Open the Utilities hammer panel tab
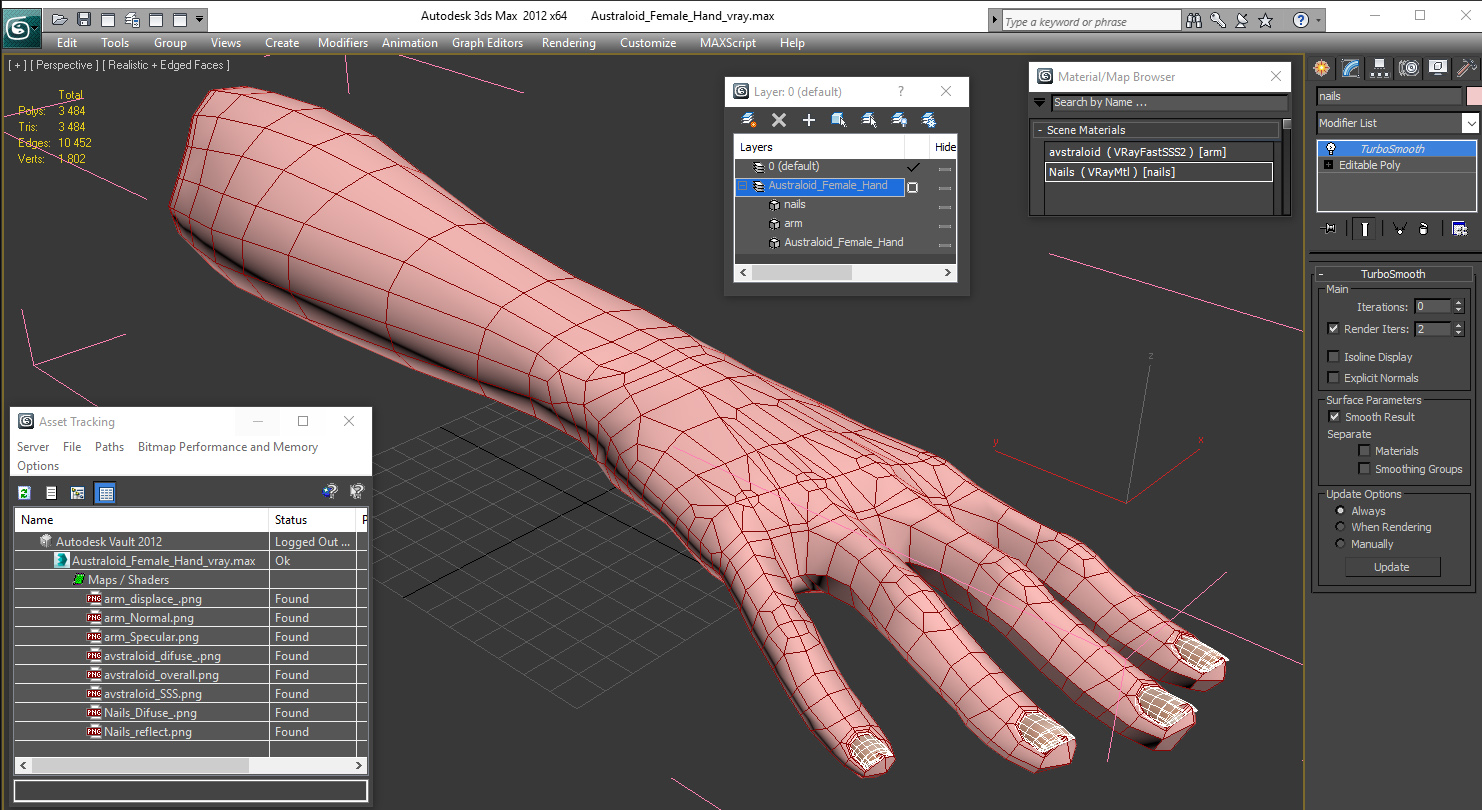Screen dimensions: 1482x810 [1467, 68]
